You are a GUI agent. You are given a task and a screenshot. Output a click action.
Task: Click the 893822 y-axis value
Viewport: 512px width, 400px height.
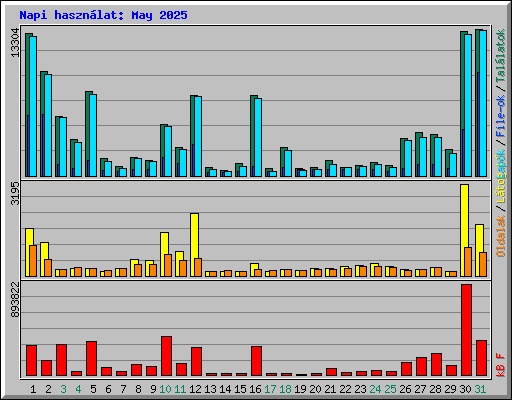pyautogui.click(x=15, y=299)
